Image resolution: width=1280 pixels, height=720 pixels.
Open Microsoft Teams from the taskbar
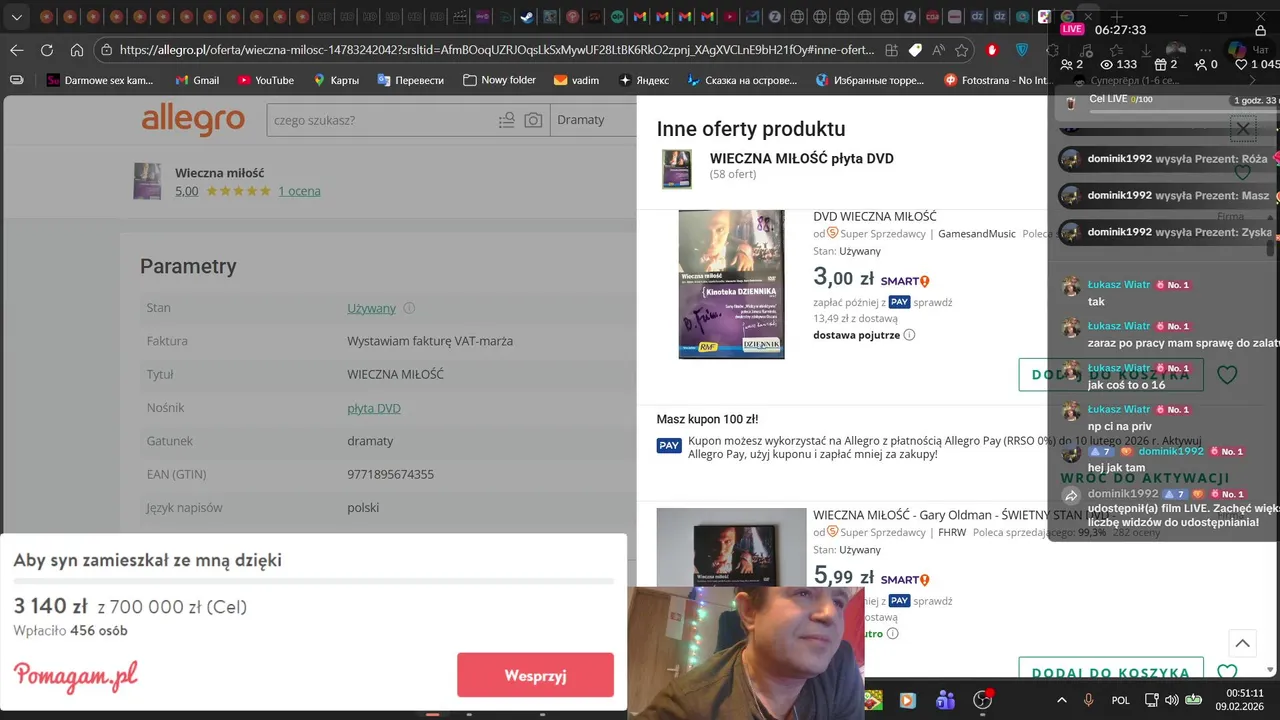(x=945, y=700)
